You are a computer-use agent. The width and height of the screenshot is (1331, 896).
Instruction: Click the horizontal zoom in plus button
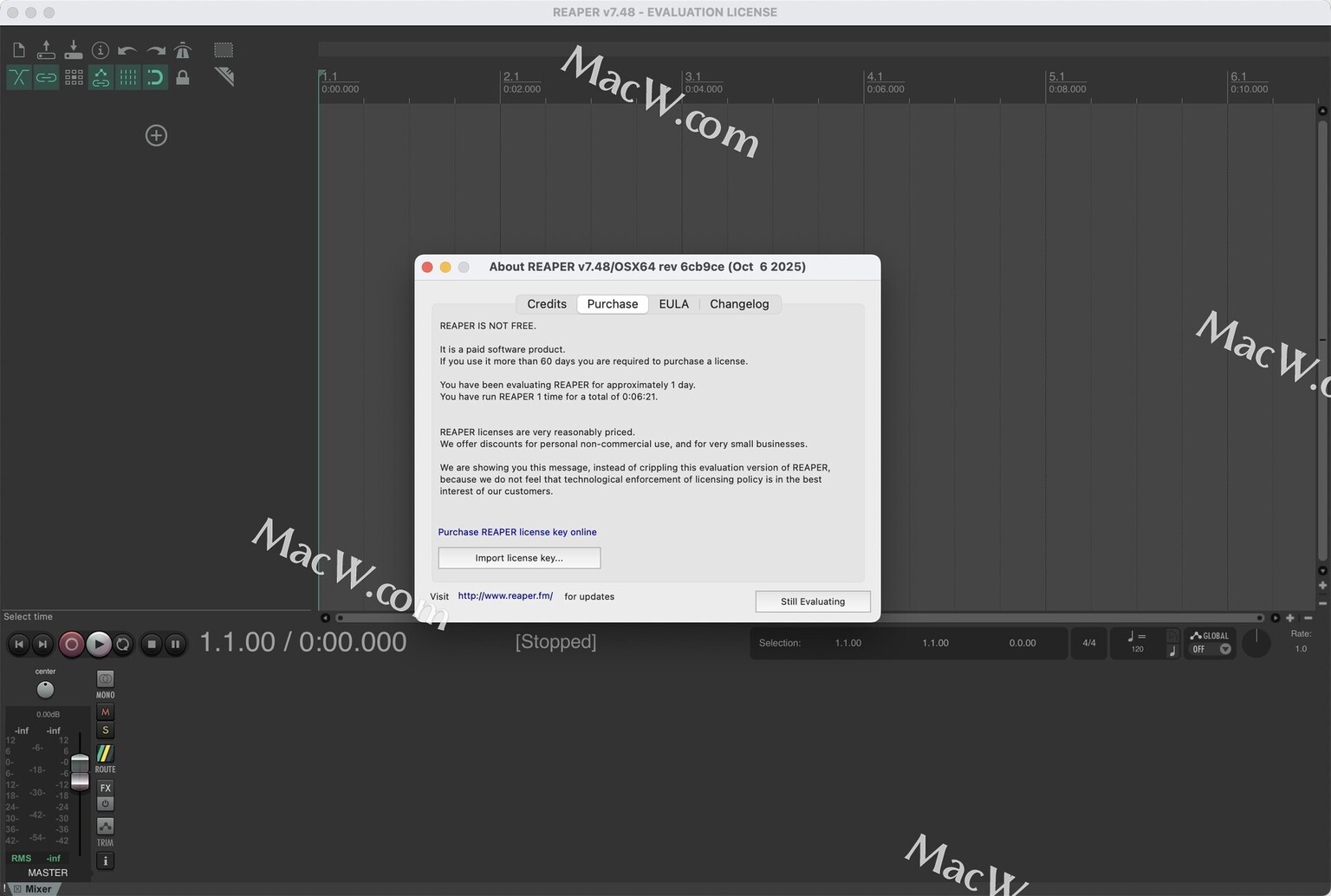(1290, 618)
